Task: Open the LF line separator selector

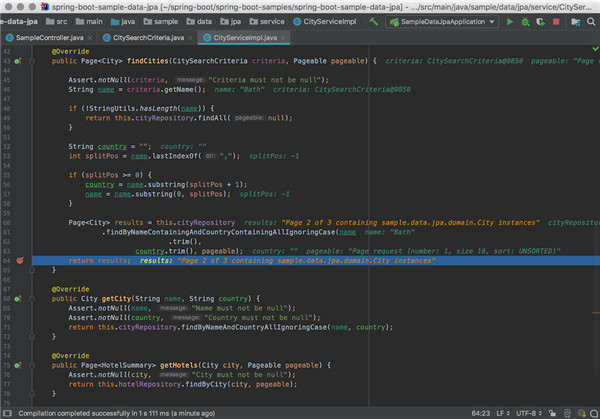Action: 499,411
